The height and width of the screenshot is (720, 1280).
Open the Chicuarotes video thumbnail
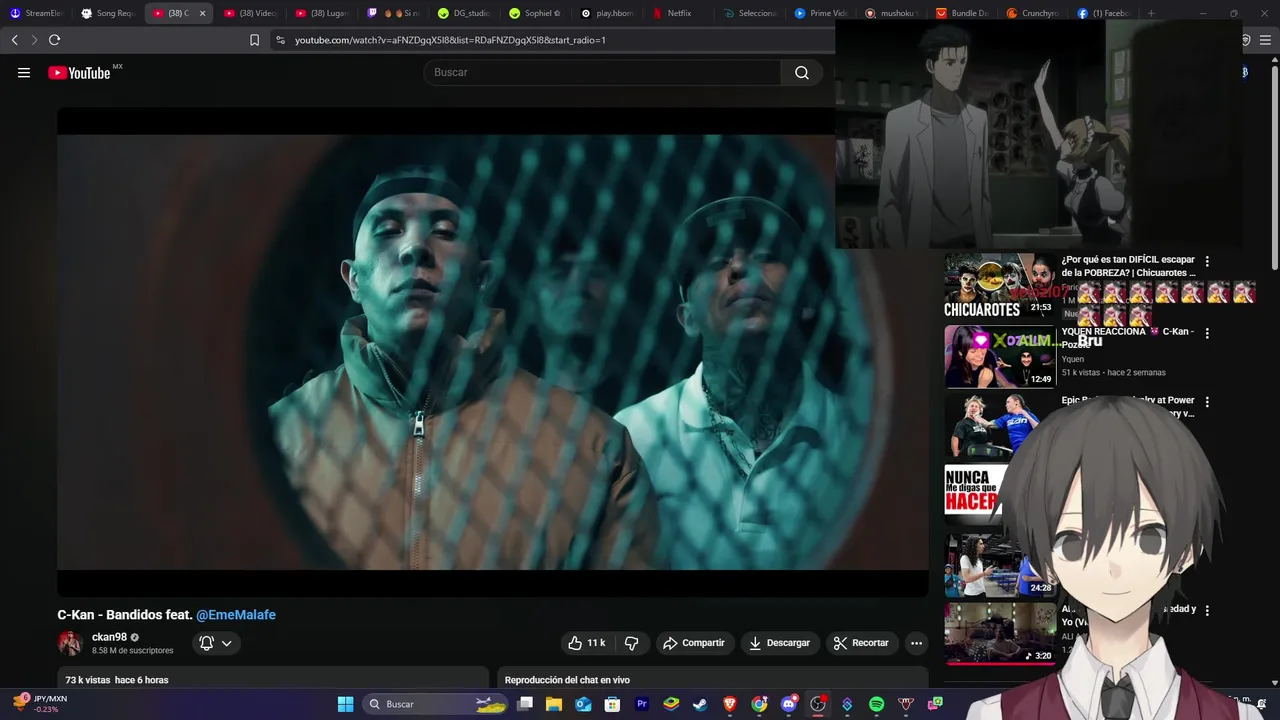pyautogui.click(x=999, y=285)
